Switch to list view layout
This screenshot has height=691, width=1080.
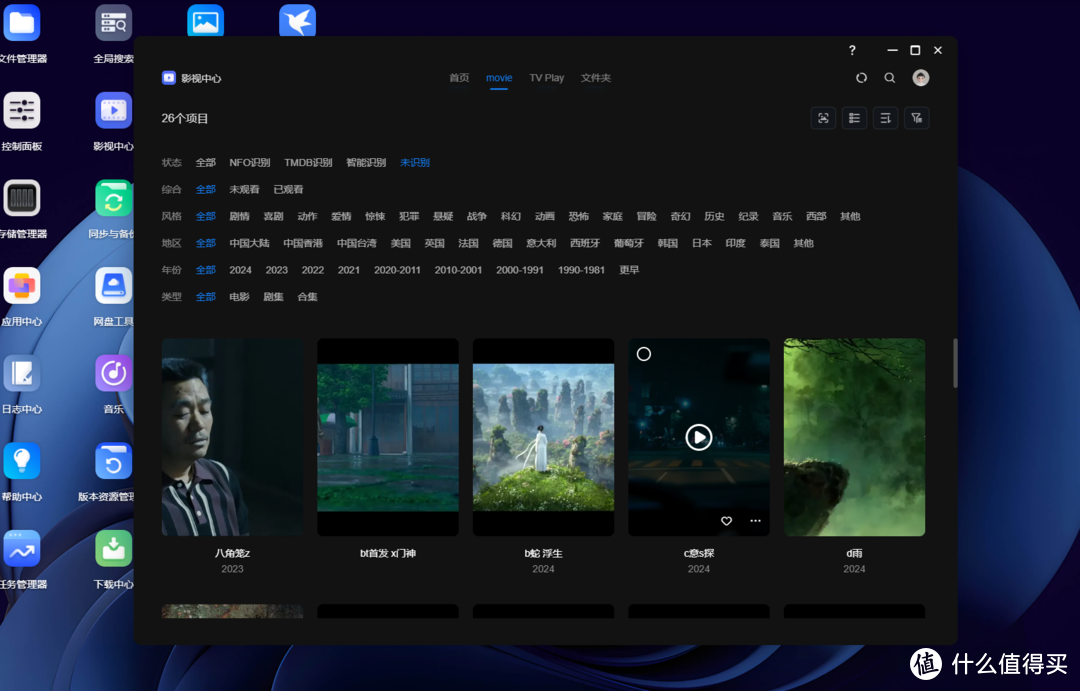854,118
